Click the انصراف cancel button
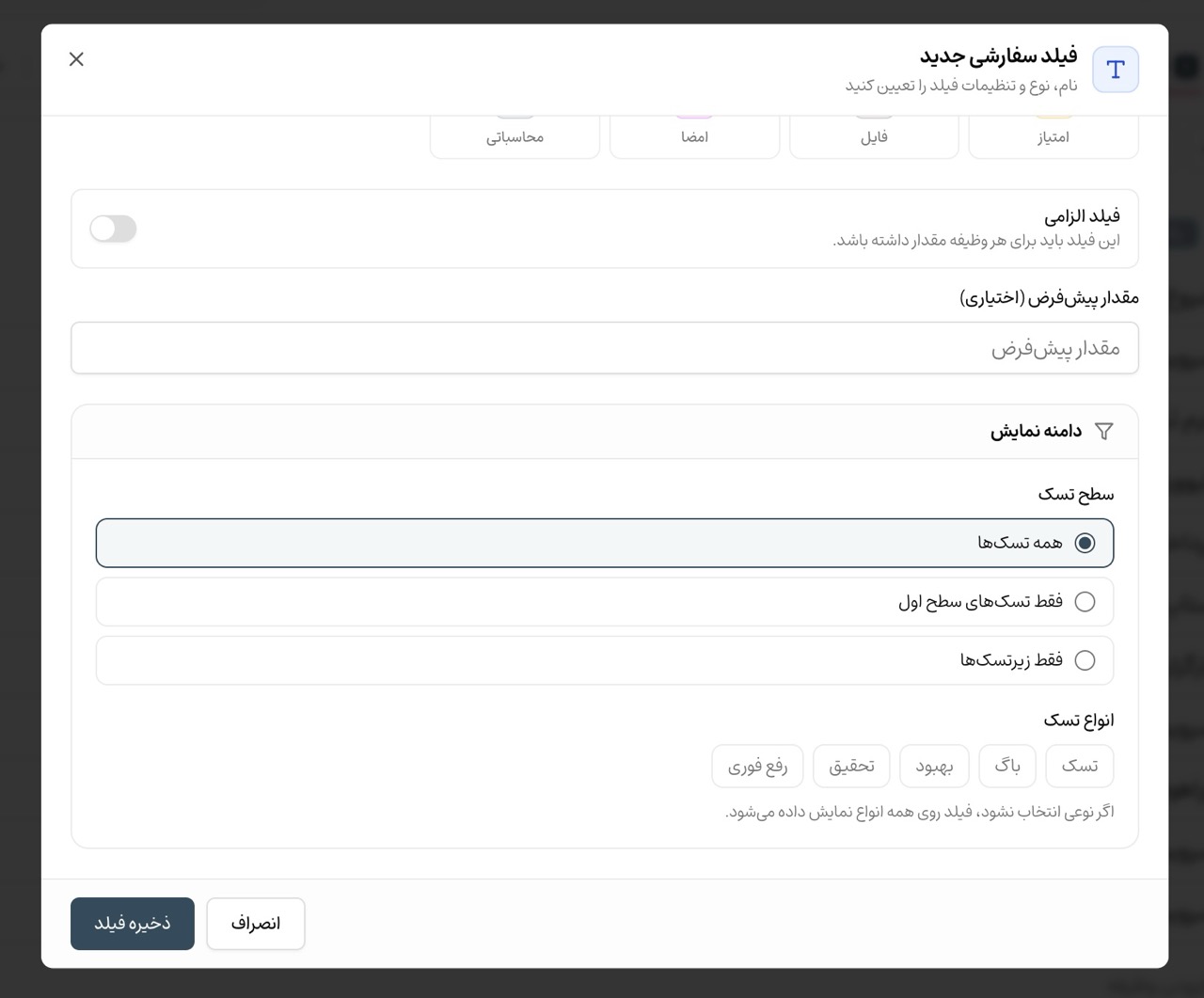 click(x=256, y=924)
